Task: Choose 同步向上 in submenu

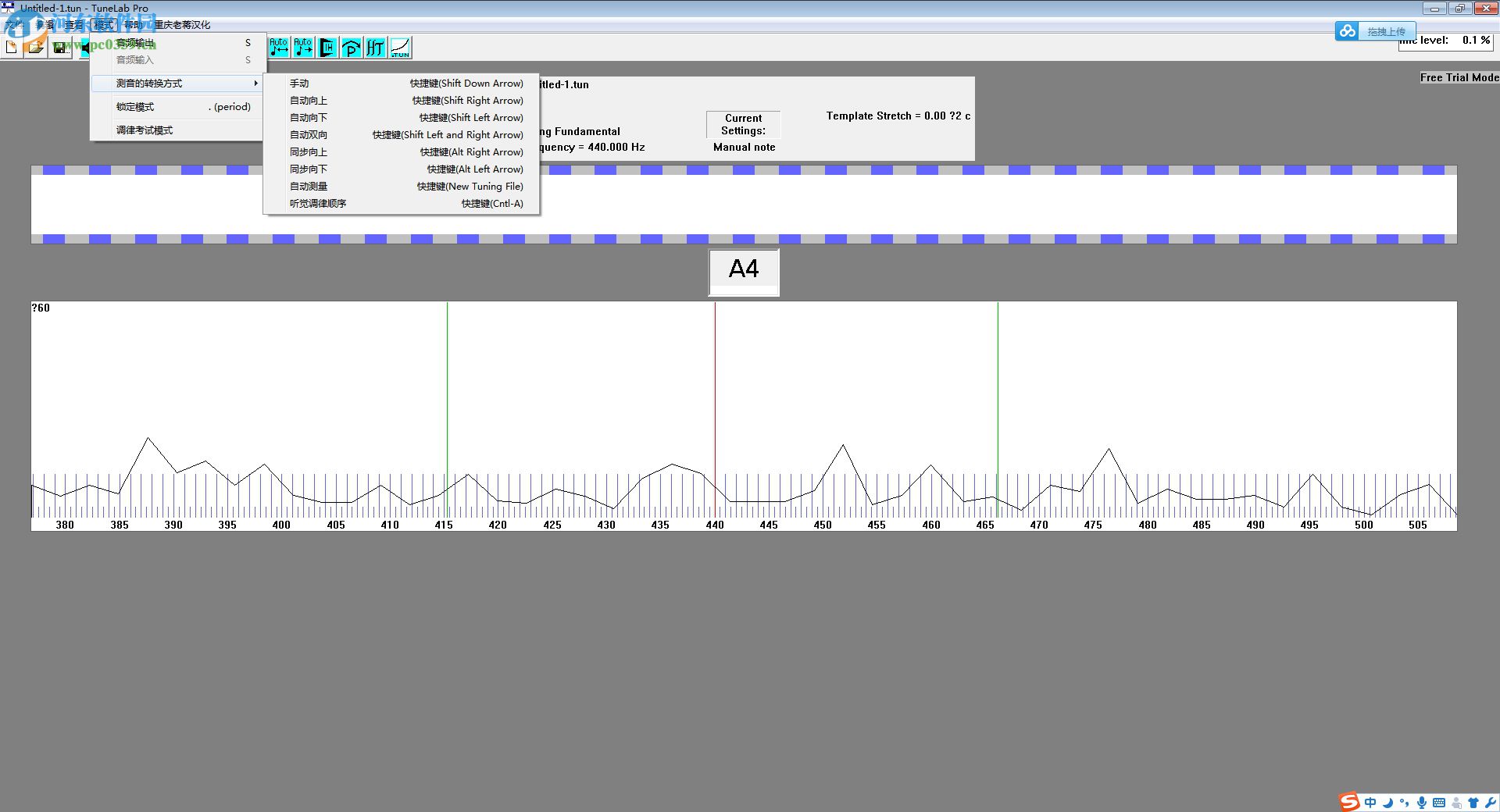Action: [x=402, y=152]
